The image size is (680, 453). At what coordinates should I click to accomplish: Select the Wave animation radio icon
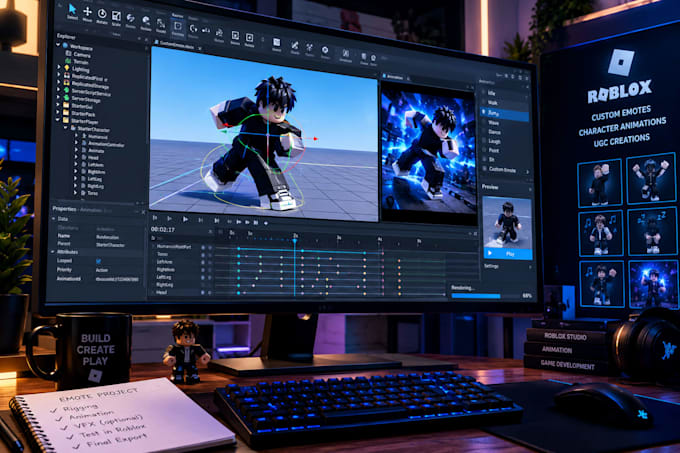(484, 122)
